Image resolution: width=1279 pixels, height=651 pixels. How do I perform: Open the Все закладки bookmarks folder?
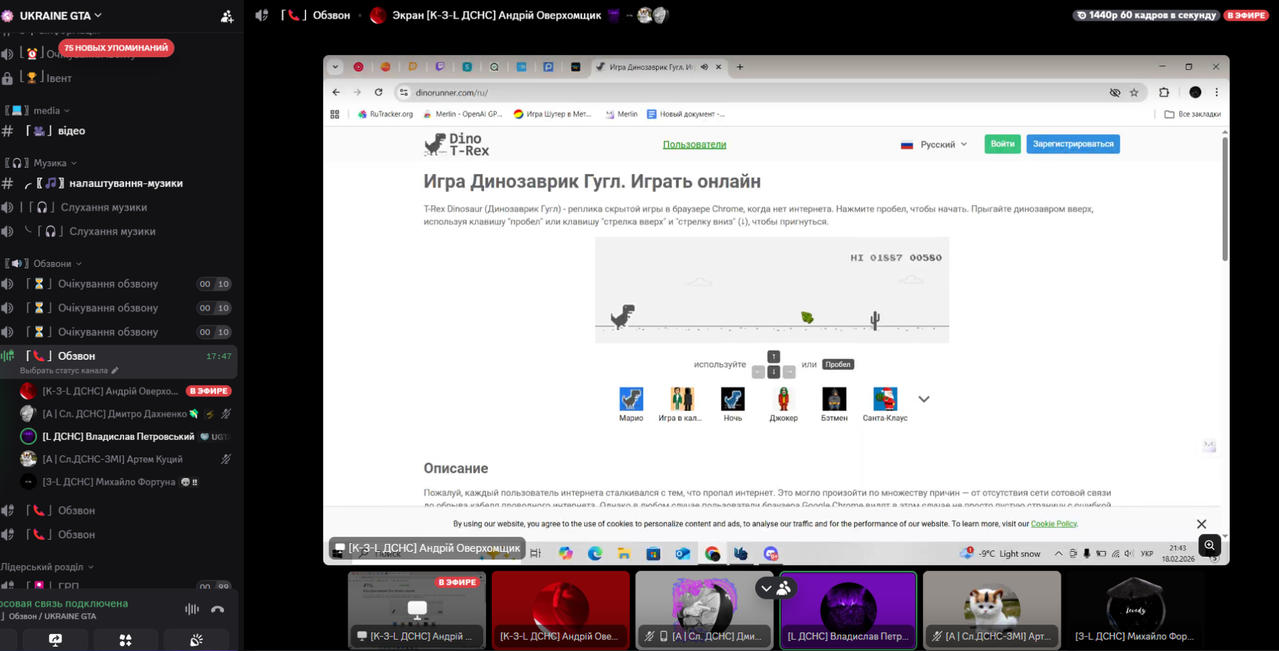point(1193,115)
